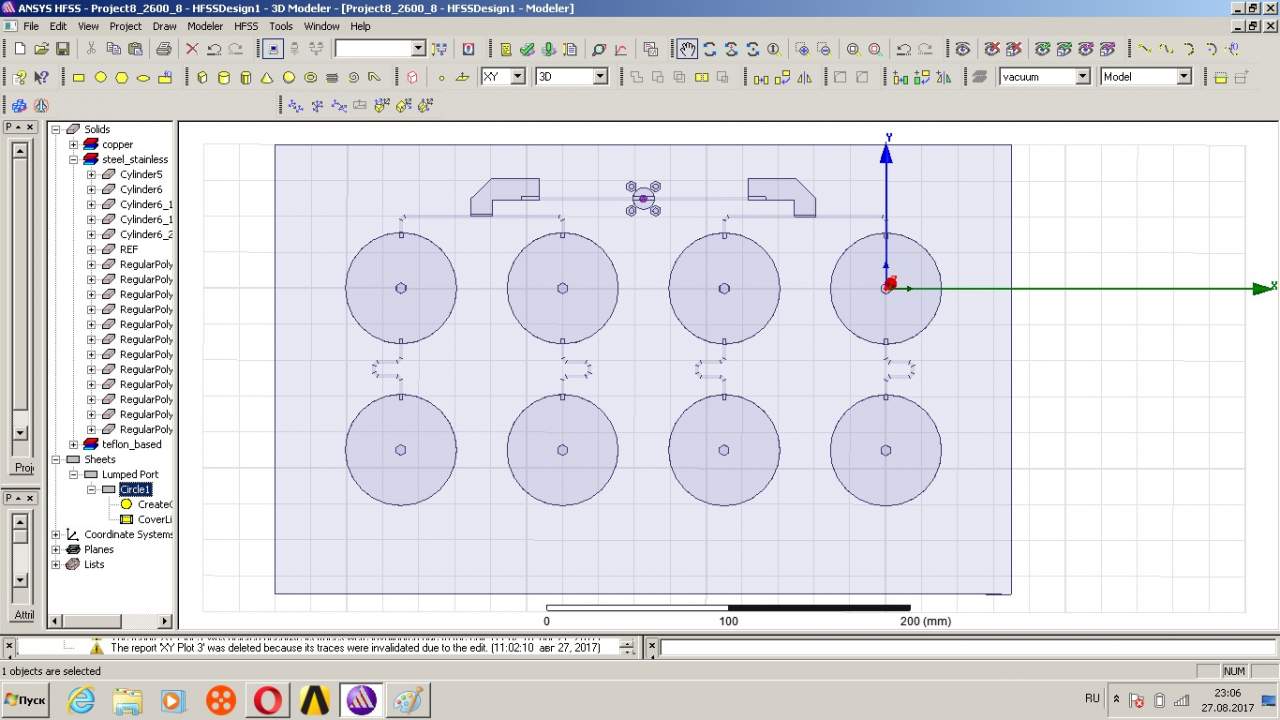Image resolution: width=1280 pixels, height=720 pixels.
Task: Toggle the Show/Hide objects eye icon
Action: pyautogui.click(x=962, y=49)
